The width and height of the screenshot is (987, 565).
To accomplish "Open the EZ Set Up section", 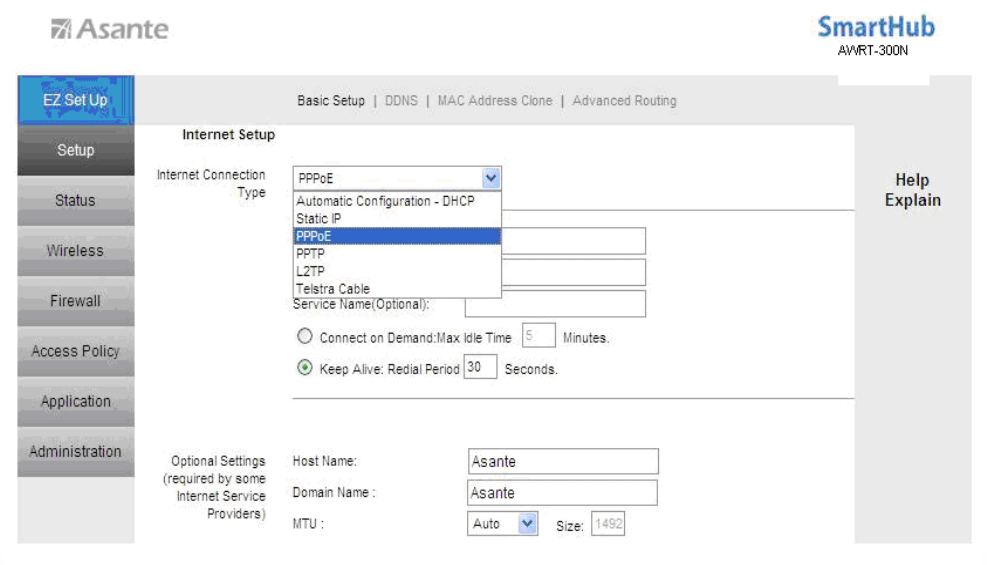I will click(76, 100).
